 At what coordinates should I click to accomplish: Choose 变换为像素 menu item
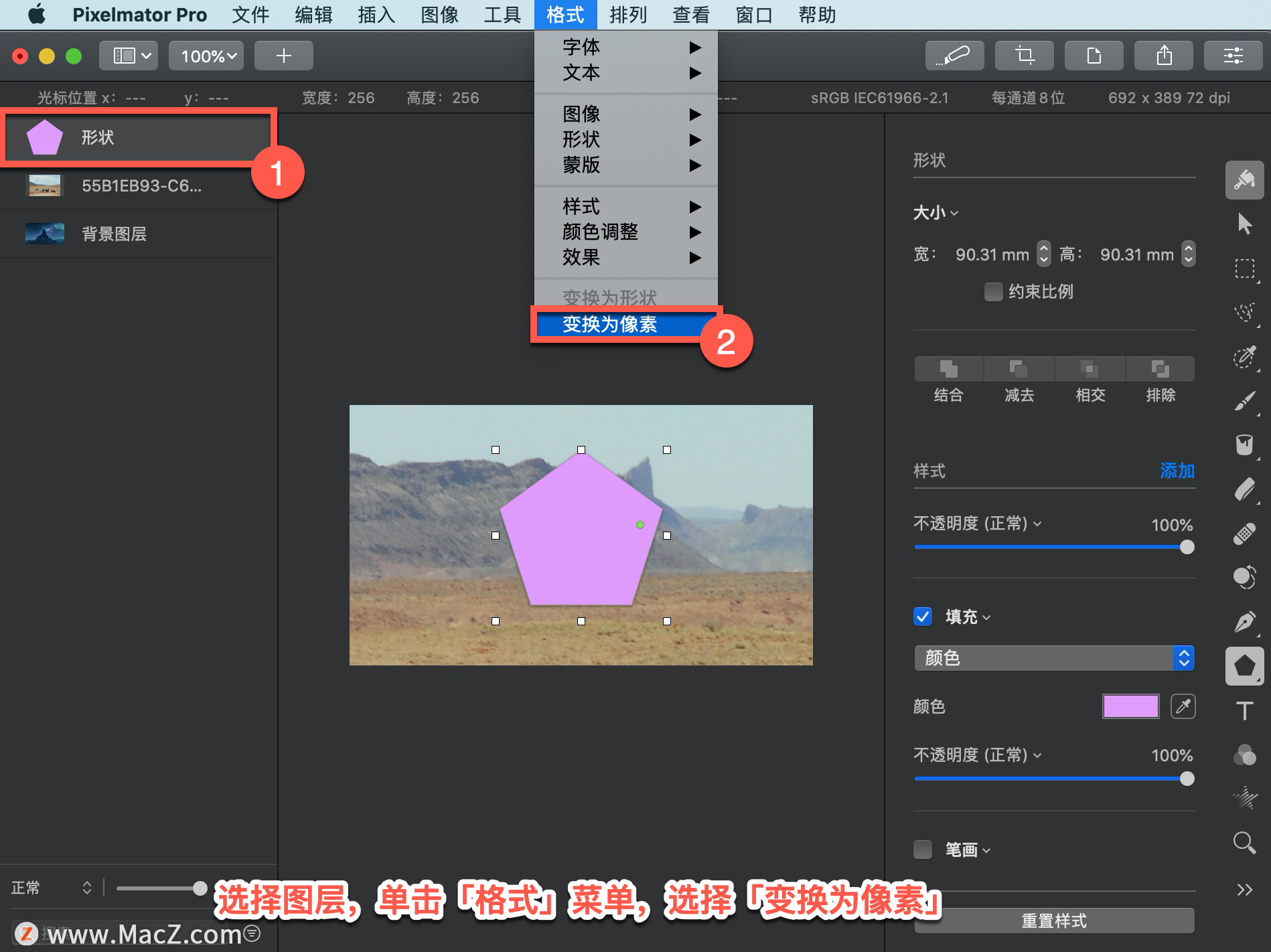(x=626, y=325)
